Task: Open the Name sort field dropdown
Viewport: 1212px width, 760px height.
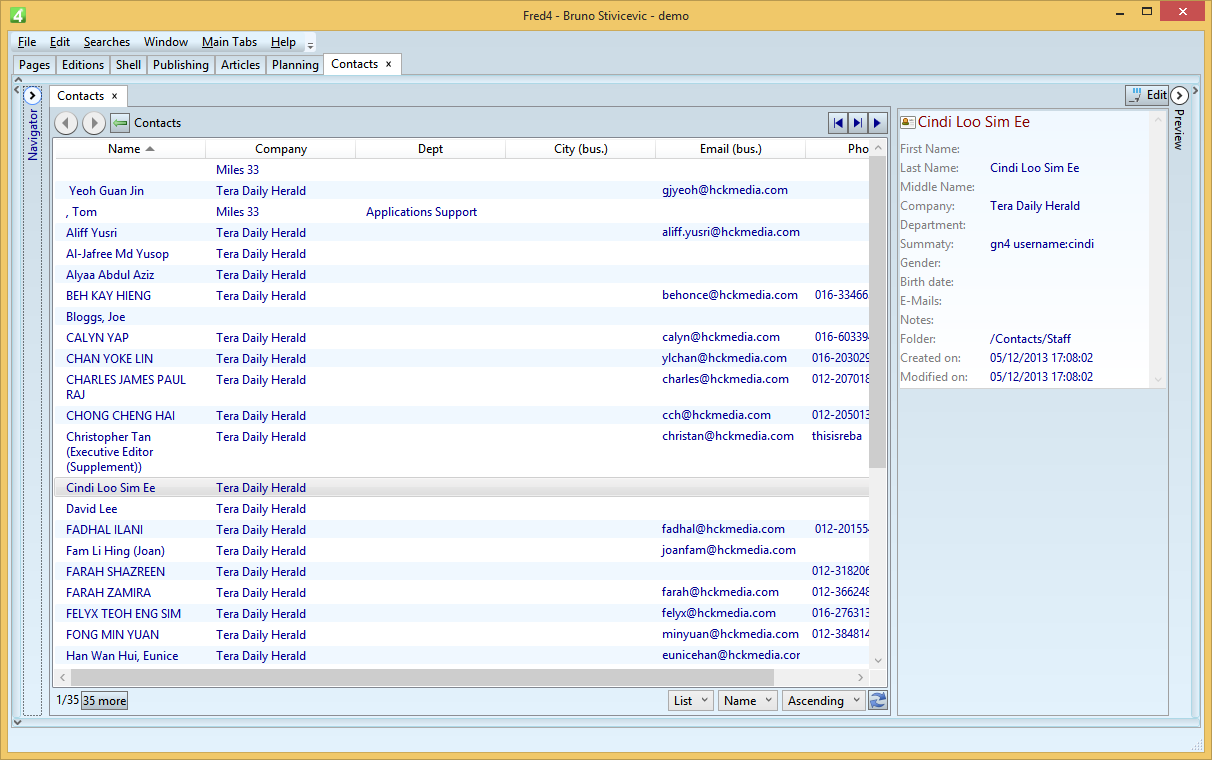Action: coord(747,701)
